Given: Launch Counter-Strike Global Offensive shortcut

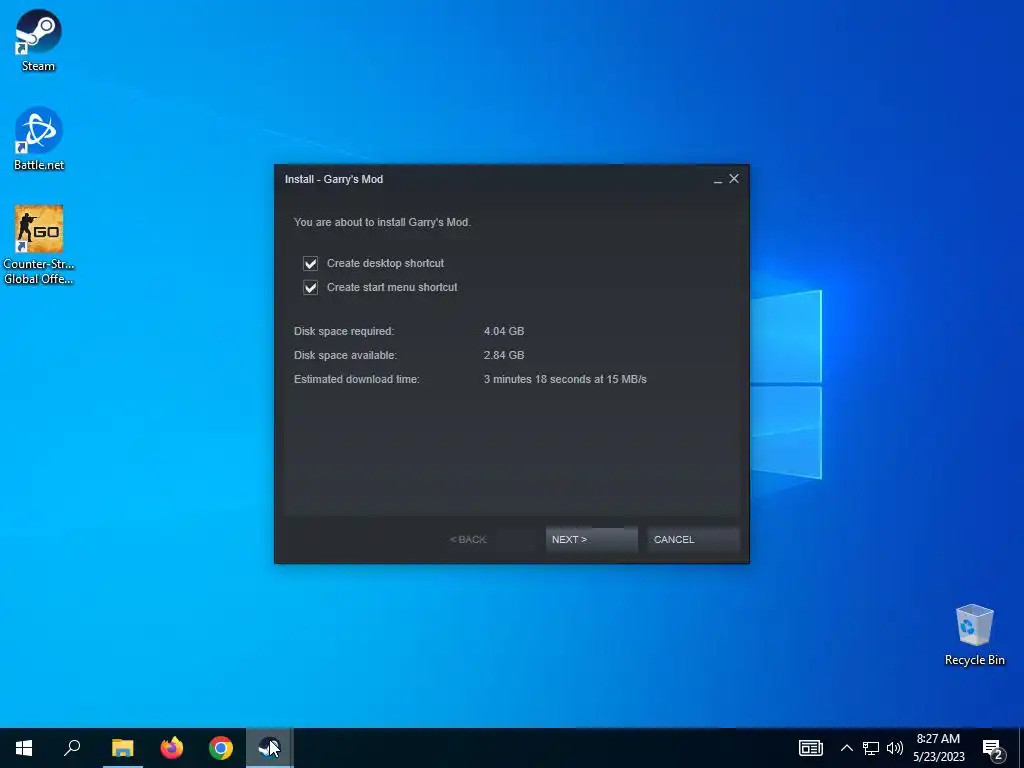Looking at the screenshot, I should (x=39, y=245).
